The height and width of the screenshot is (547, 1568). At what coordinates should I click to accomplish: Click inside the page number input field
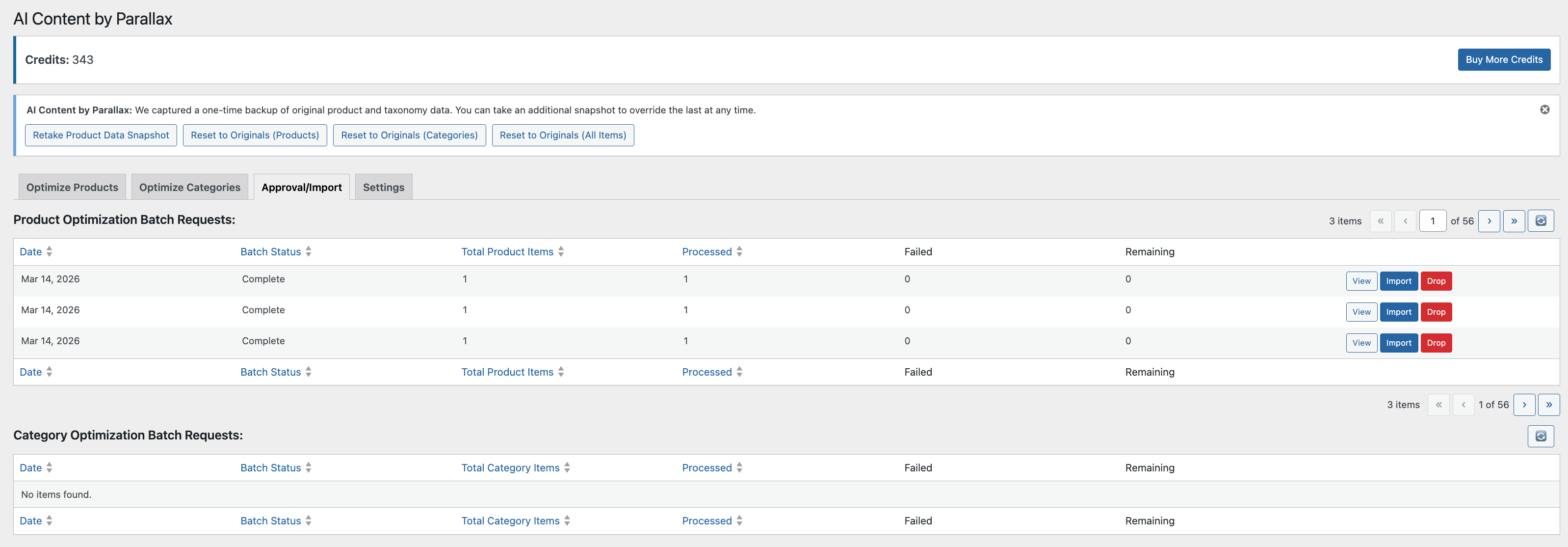[1433, 220]
